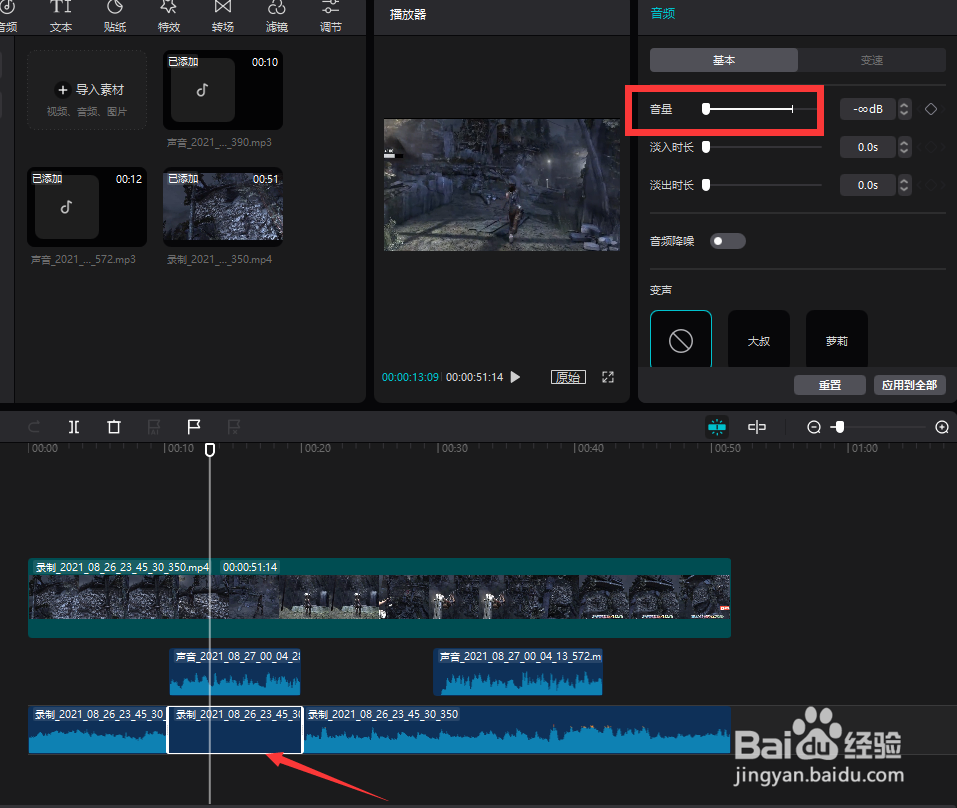Select the 录制_2021_..._350.mp4 video thumbnail
Image resolution: width=957 pixels, height=808 pixels.
(223, 207)
